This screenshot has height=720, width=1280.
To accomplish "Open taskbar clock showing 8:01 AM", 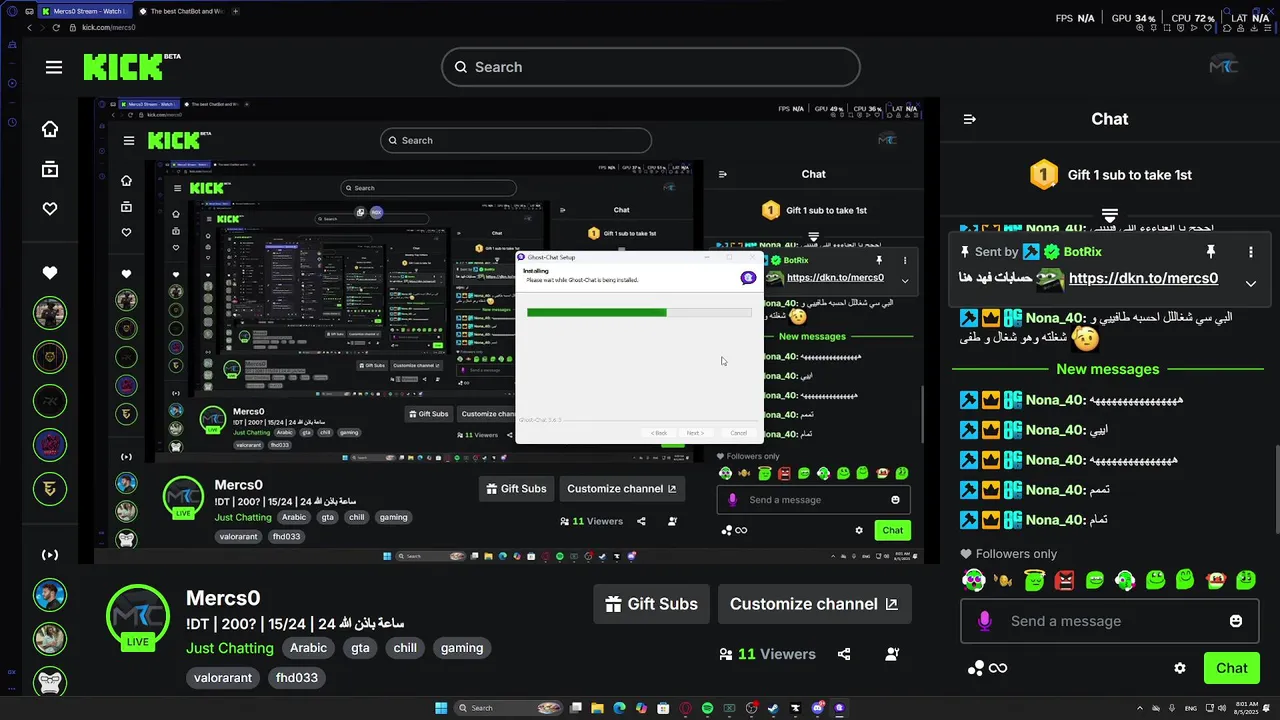I will [x=1247, y=708].
